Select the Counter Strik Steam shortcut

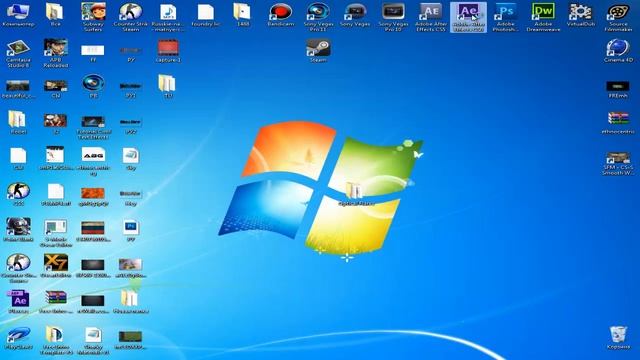tap(131, 17)
